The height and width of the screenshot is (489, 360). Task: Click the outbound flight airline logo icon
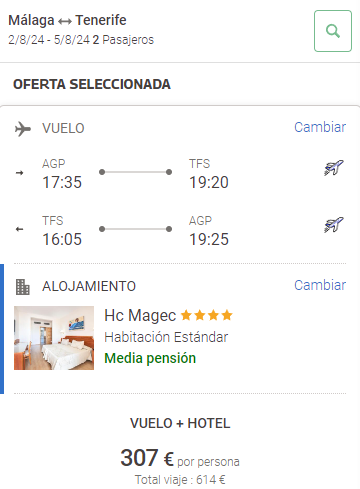(334, 168)
